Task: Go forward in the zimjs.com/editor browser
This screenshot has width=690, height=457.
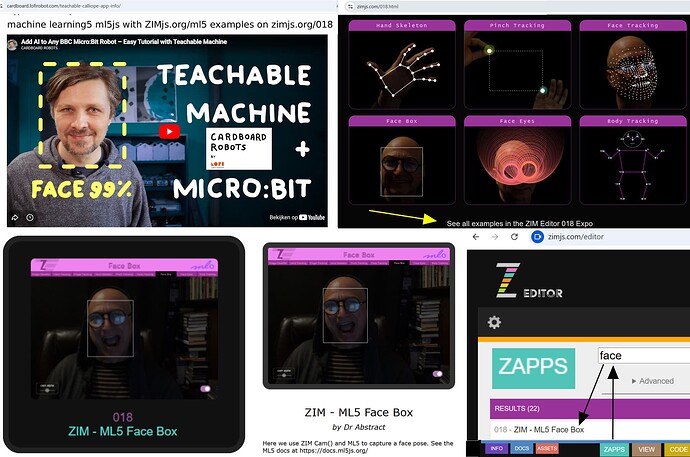Action: [x=495, y=237]
